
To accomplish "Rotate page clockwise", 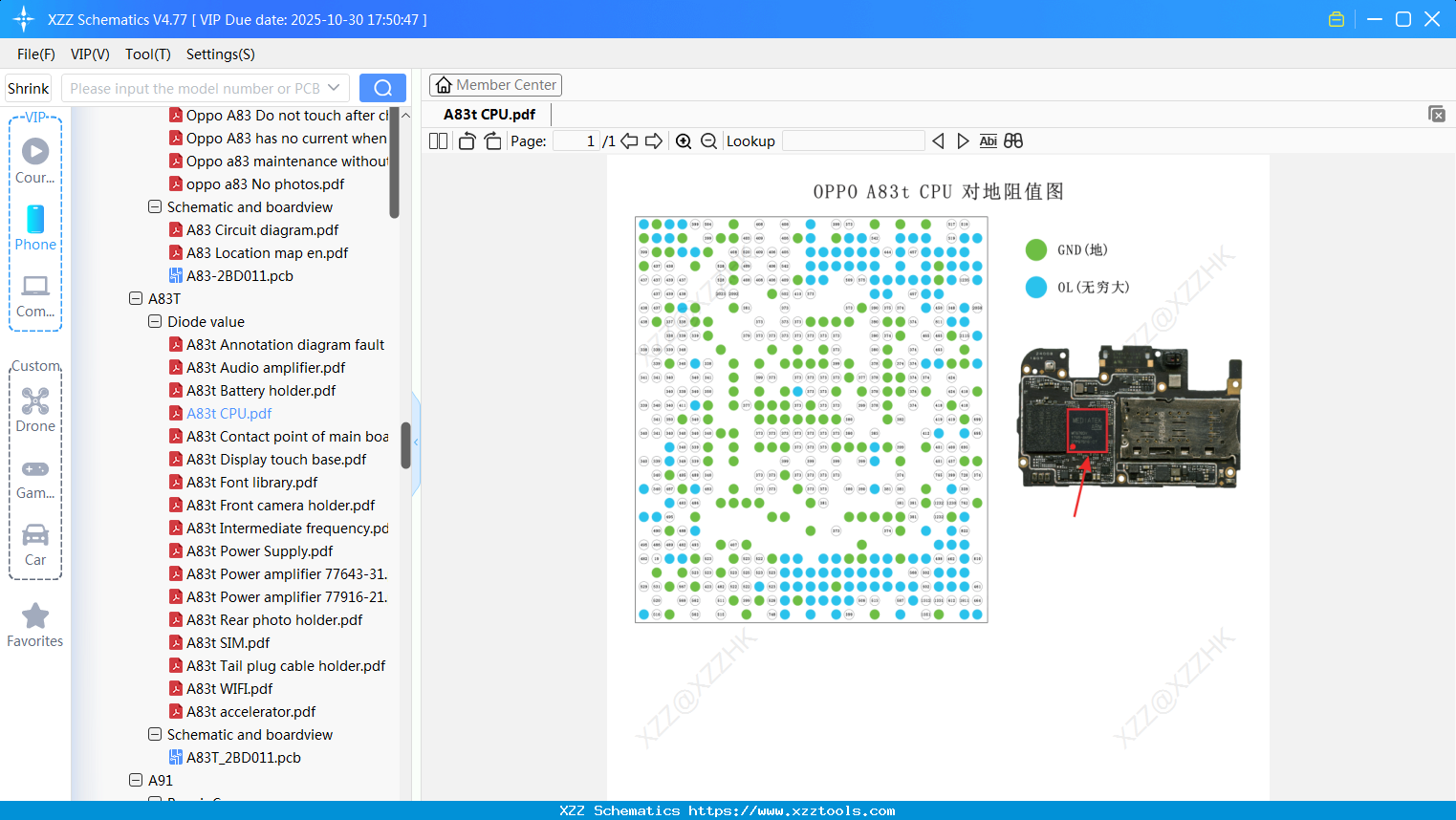I will click(492, 140).
